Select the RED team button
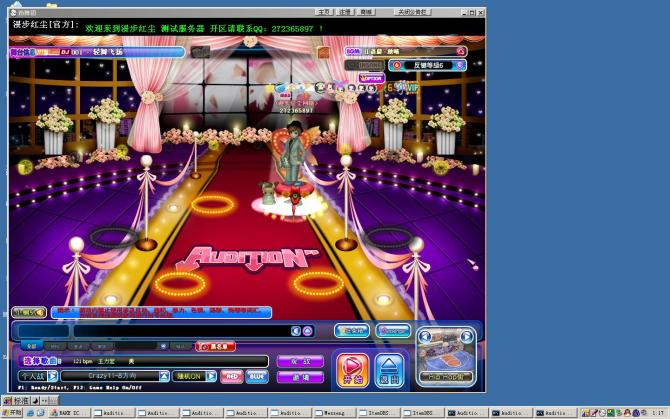 click(x=231, y=376)
